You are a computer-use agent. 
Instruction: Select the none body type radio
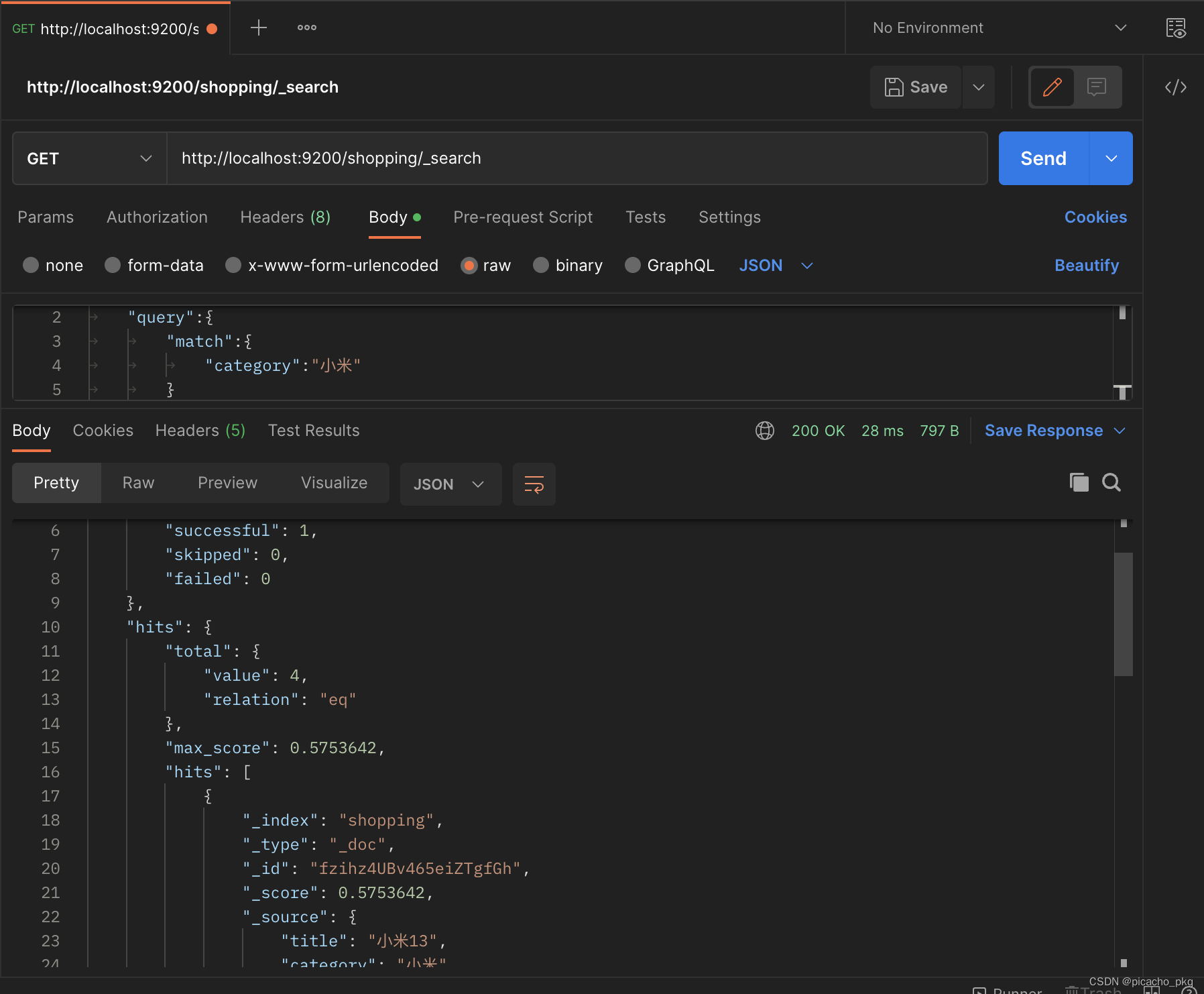(x=31, y=266)
